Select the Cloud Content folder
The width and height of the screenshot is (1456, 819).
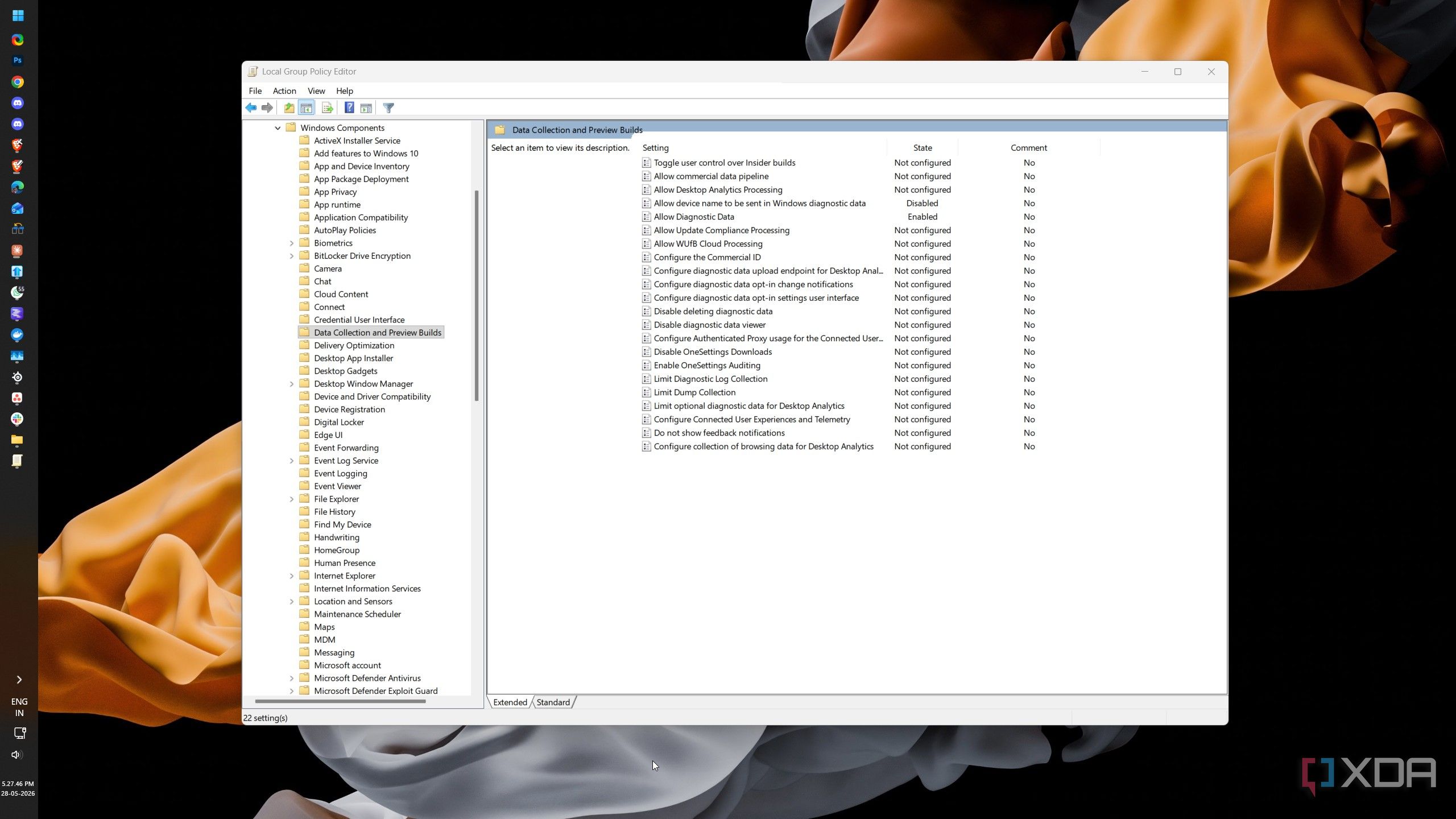pos(341,294)
